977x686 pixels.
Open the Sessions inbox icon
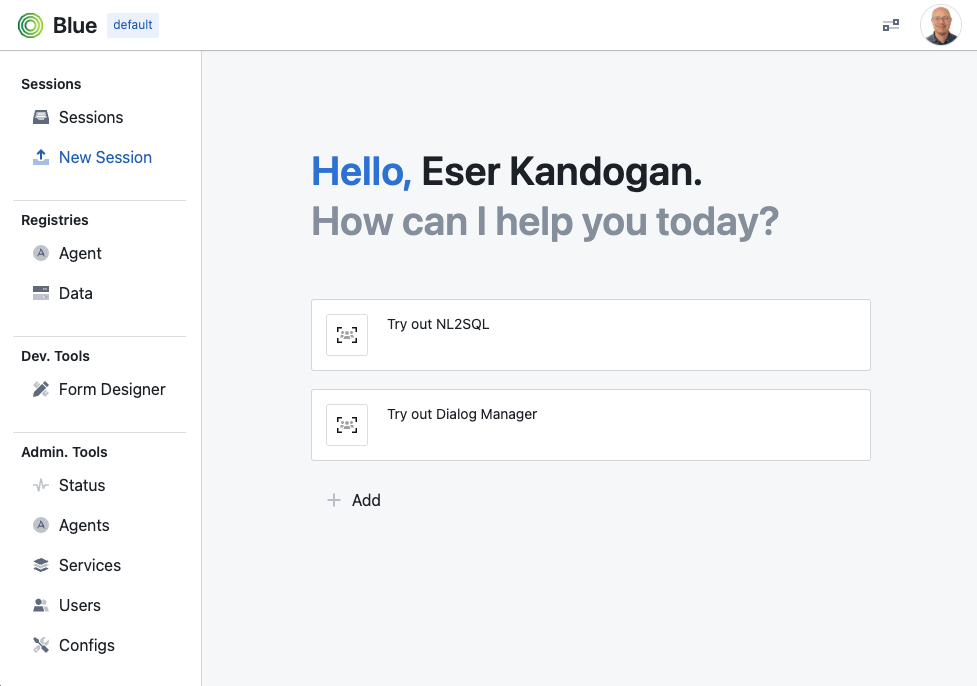pos(41,117)
